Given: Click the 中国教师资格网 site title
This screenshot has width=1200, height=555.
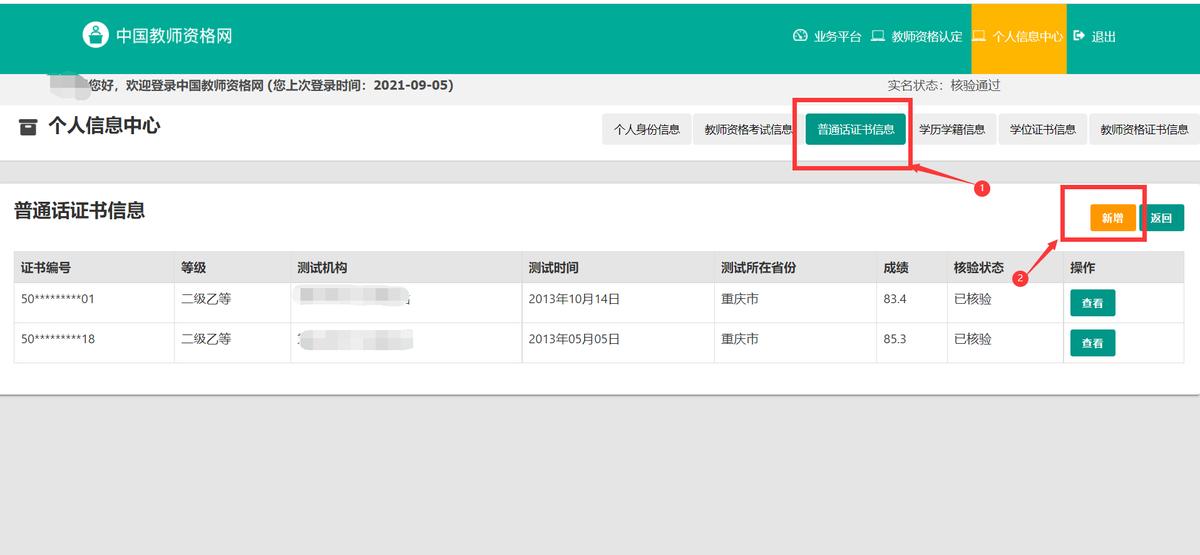Looking at the screenshot, I should 174,36.
